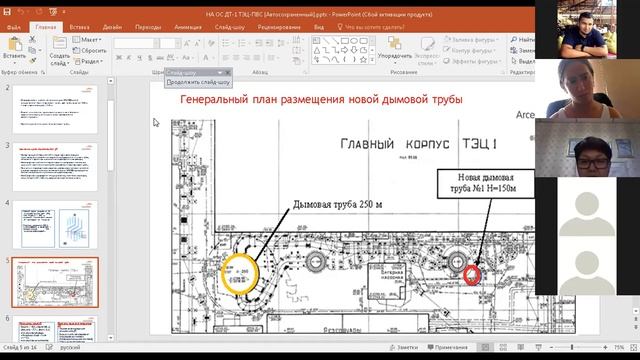Click the 'Что вы хотите сделать' search box
The height and width of the screenshot is (360, 640).
pyautogui.click(x=371, y=27)
